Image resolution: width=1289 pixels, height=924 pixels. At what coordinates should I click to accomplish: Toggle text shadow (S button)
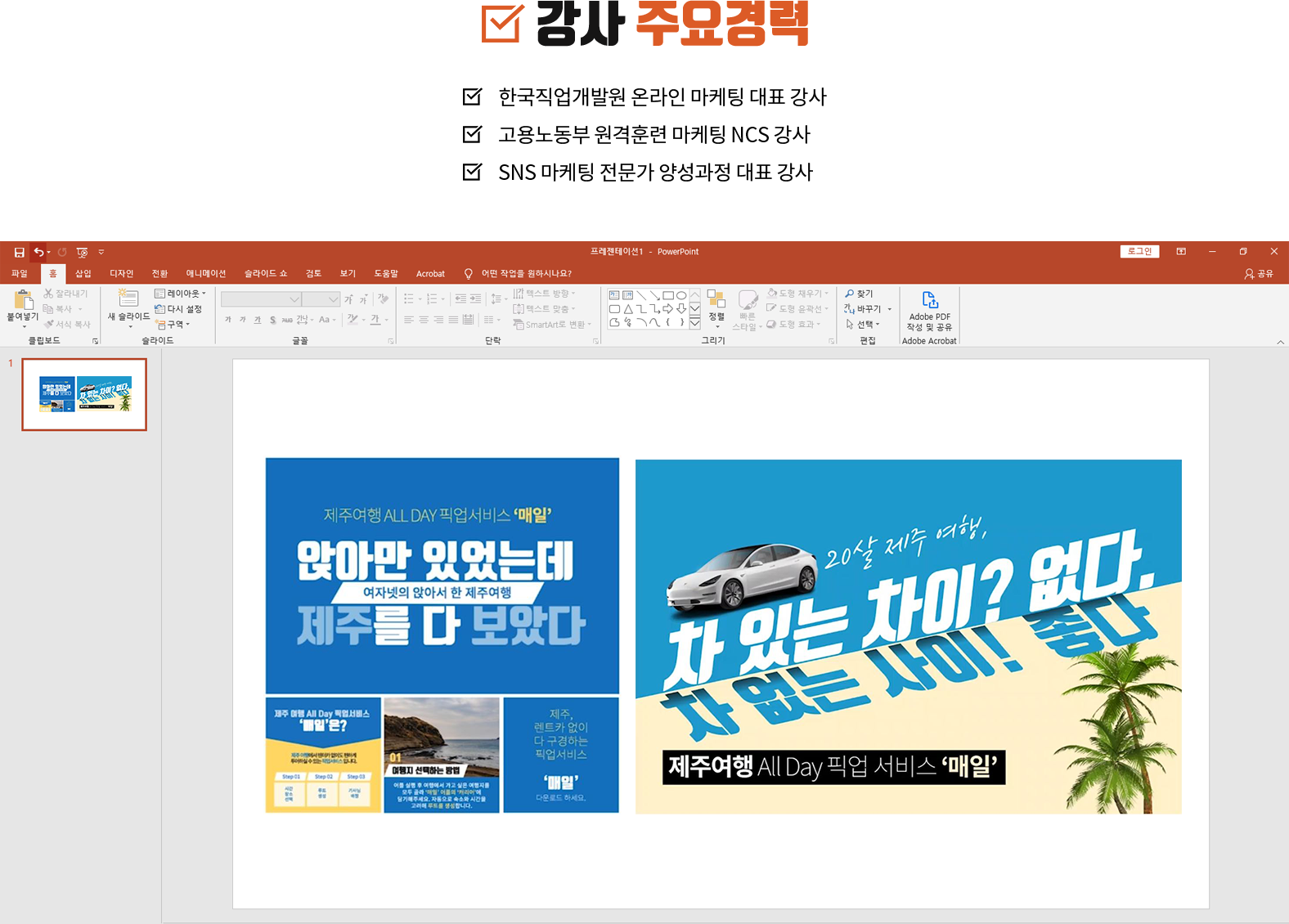tap(272, 320)
